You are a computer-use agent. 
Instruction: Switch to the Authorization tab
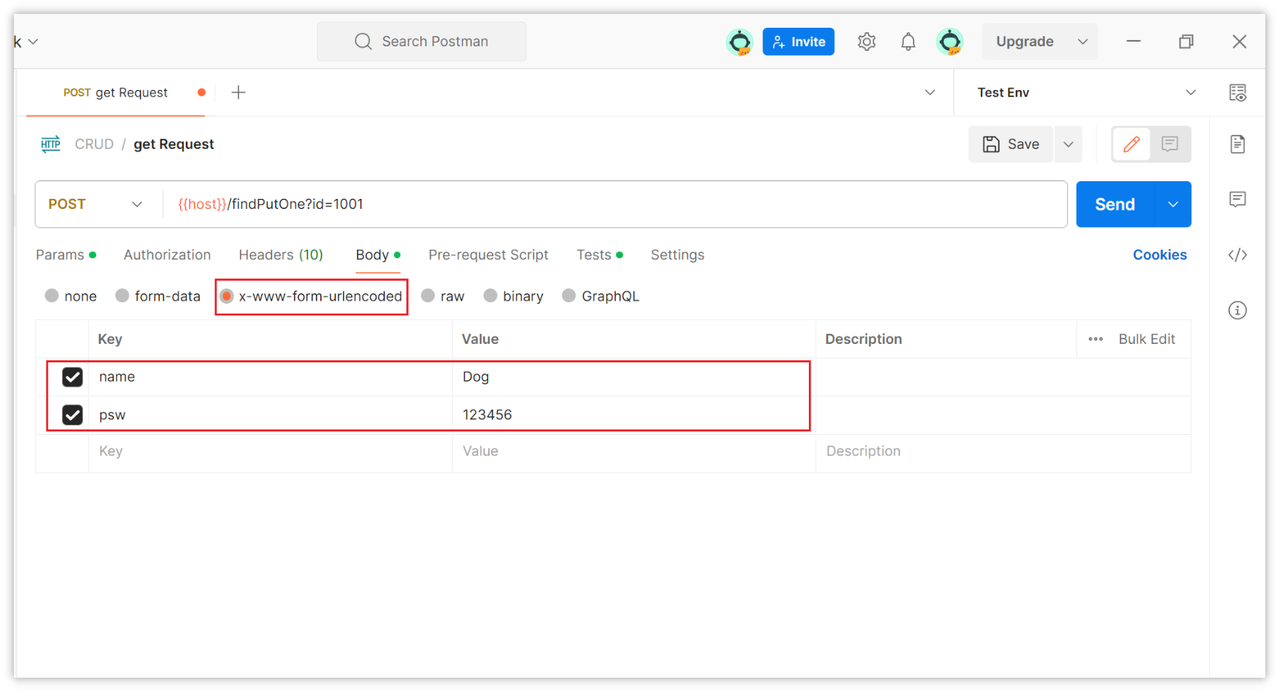(x=167, y=255)
